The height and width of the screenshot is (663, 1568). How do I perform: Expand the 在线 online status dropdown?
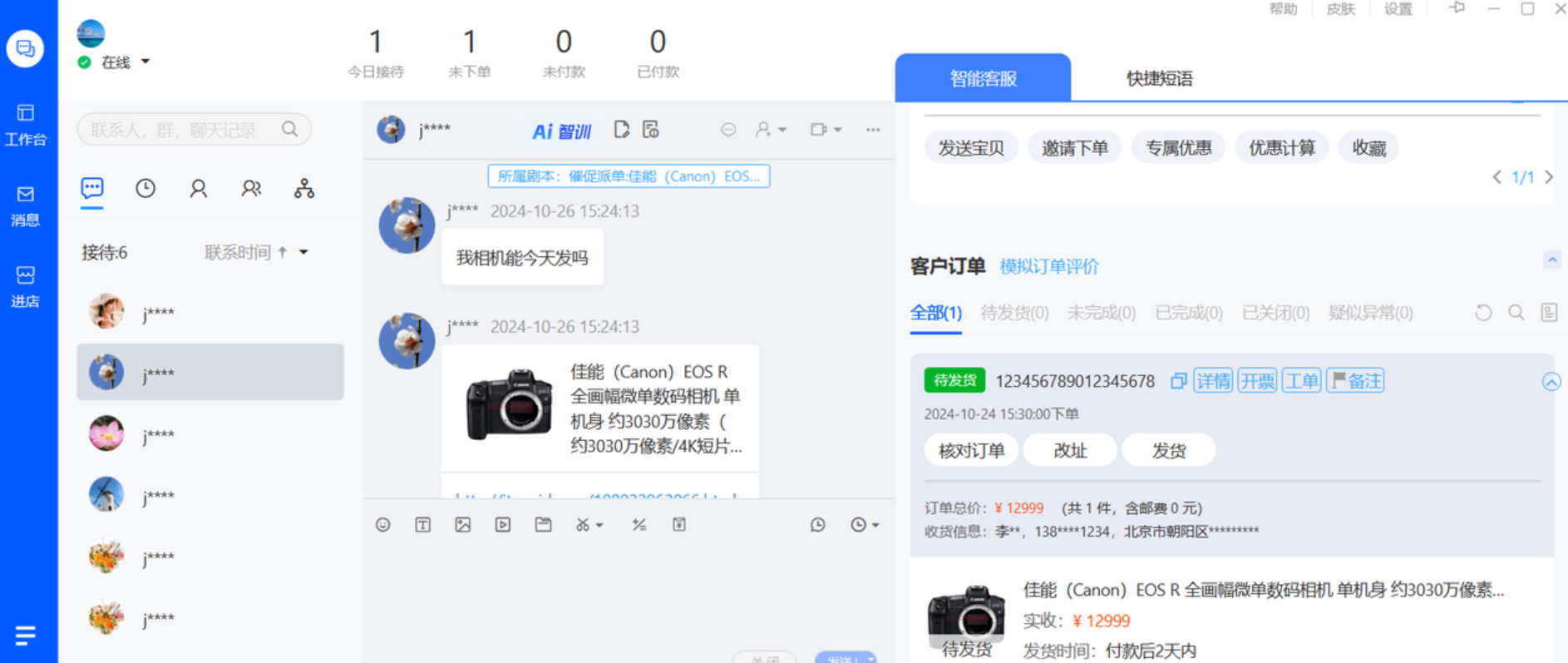click(145, 62)
